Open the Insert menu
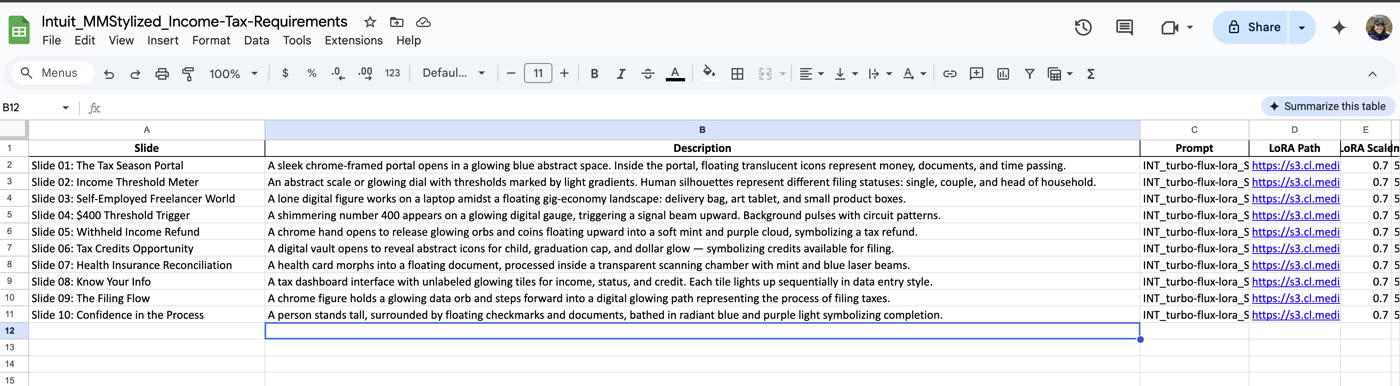This screenshot has width=1400, height=386. click(163, 41)
